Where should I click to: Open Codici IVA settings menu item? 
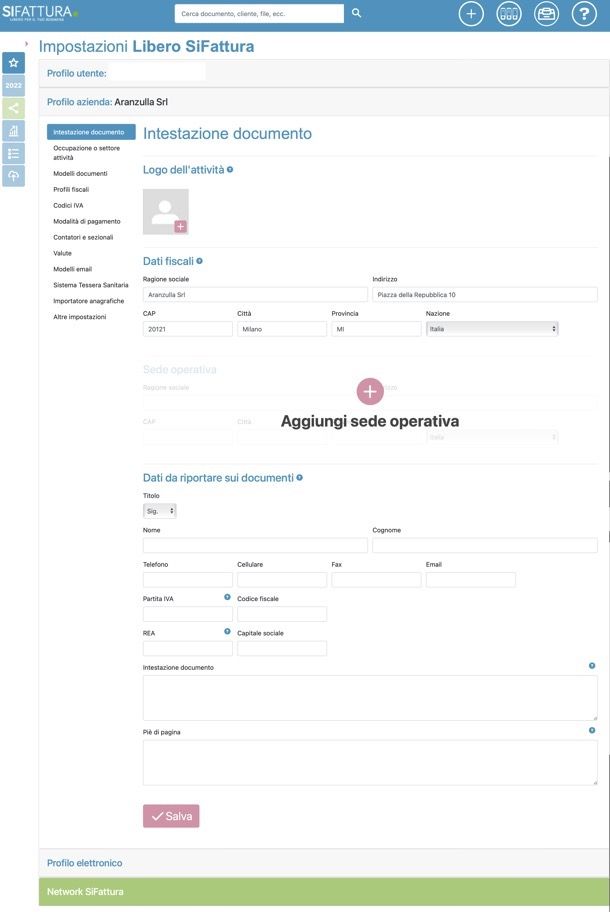(x=68, y=206)
